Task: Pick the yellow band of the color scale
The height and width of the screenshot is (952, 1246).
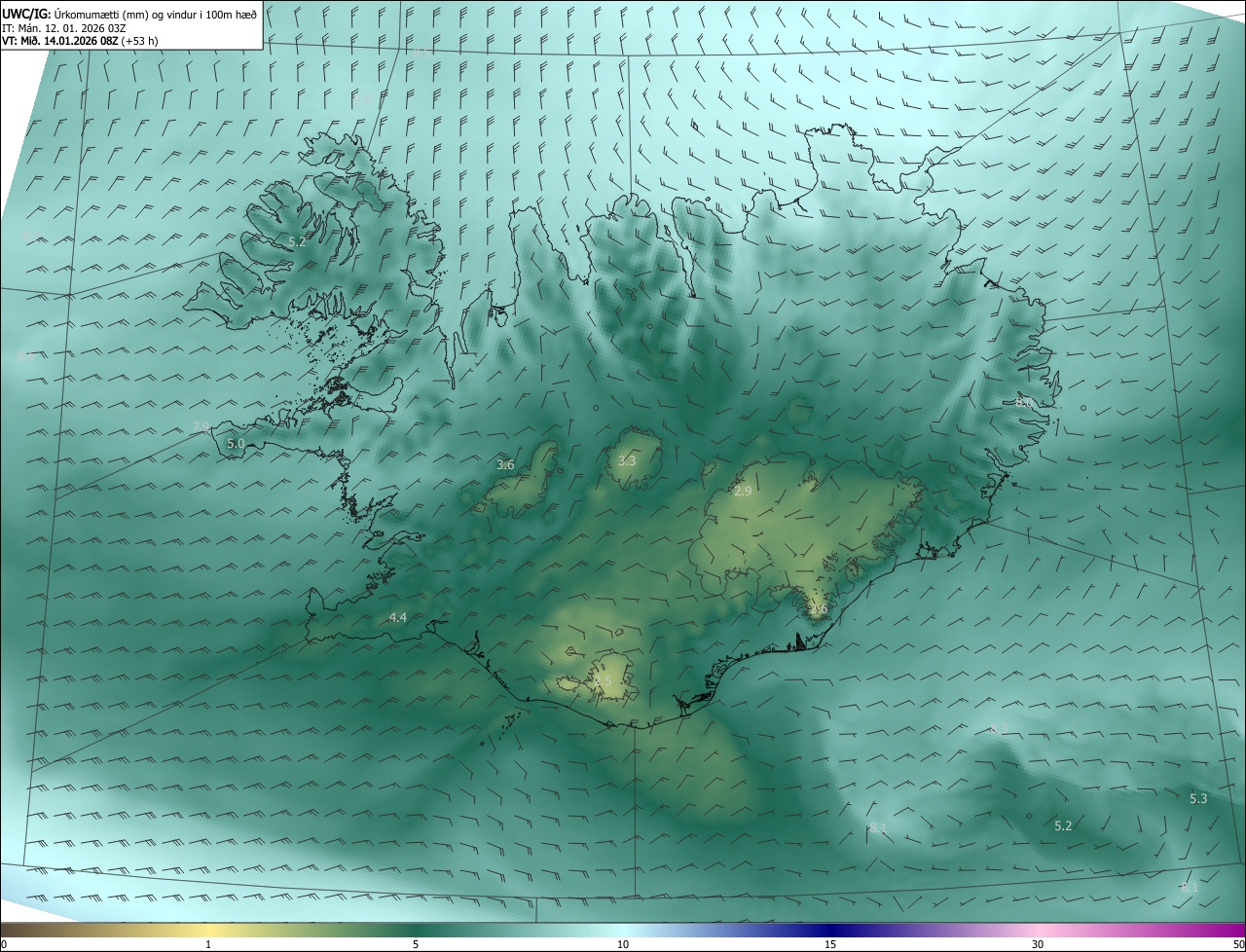Action: click(x=208, y=930)
